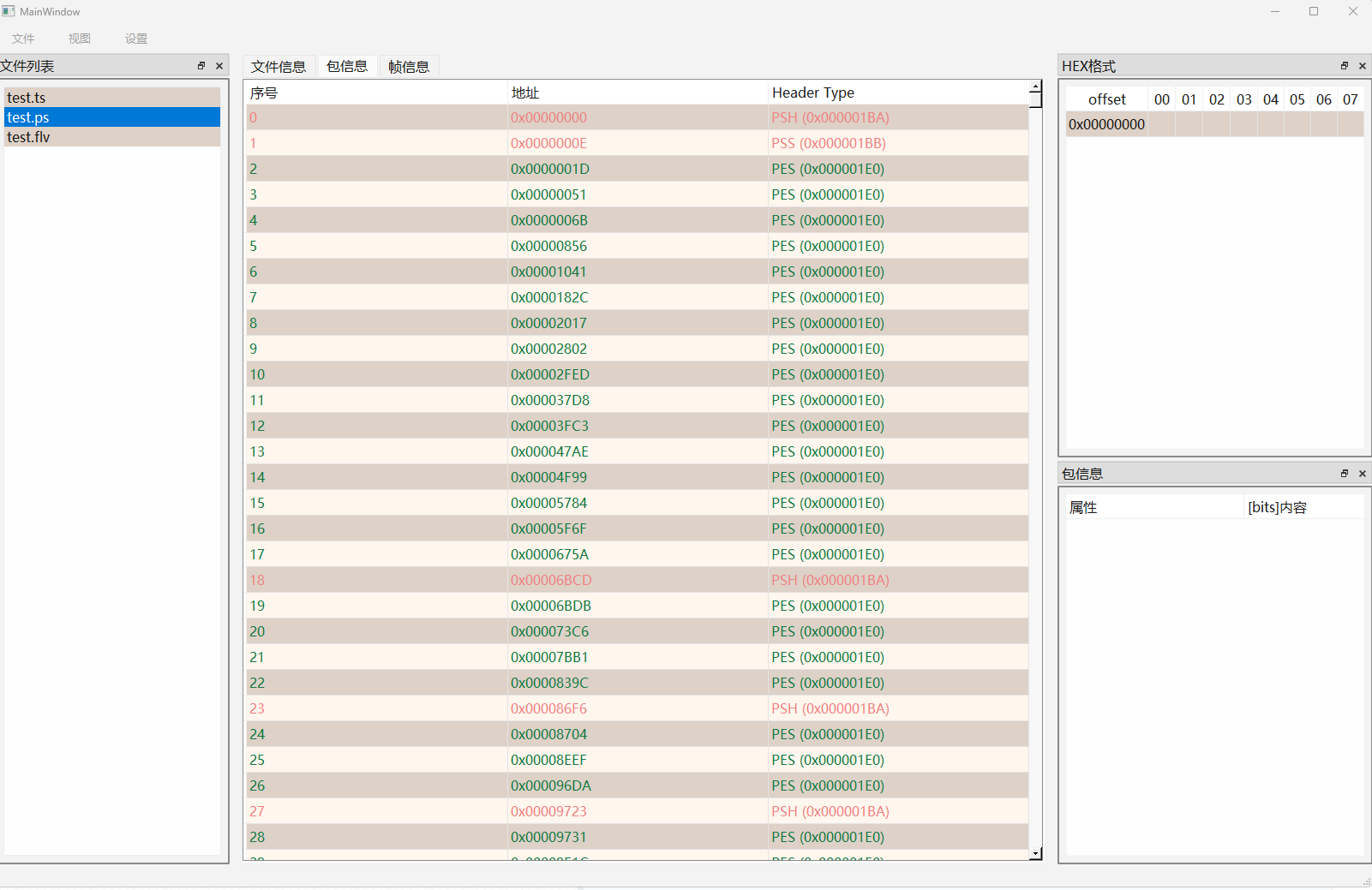Float the HEX格式 dock panel

pos(1345,66)
